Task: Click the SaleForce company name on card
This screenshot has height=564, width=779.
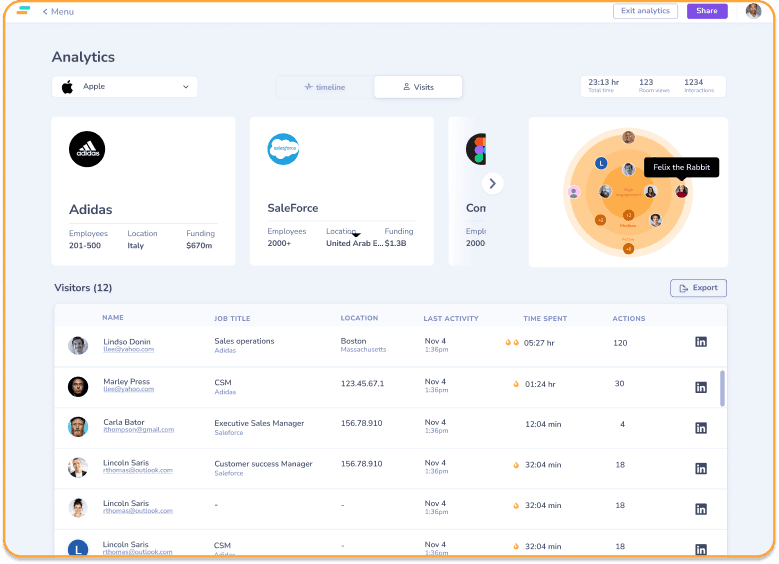Action: [x=293, y=208]
